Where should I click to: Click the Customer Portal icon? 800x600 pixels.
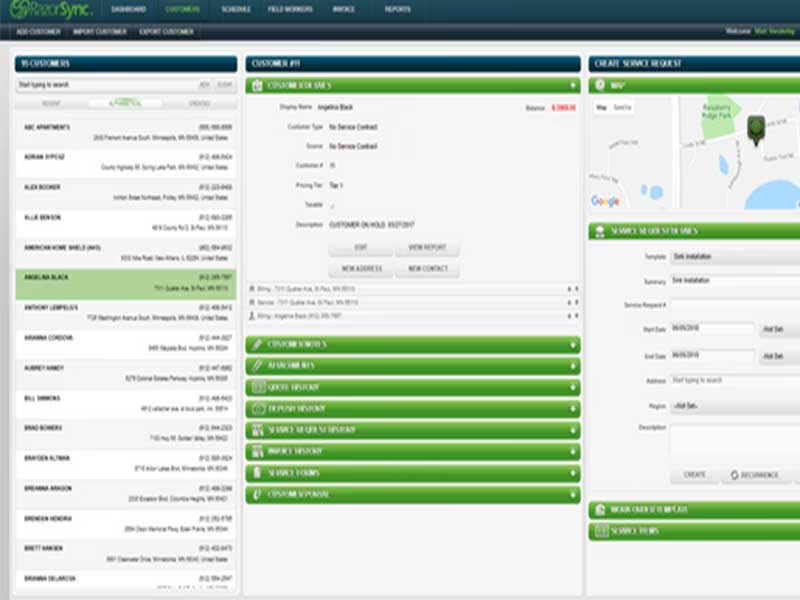pos(257,494)
